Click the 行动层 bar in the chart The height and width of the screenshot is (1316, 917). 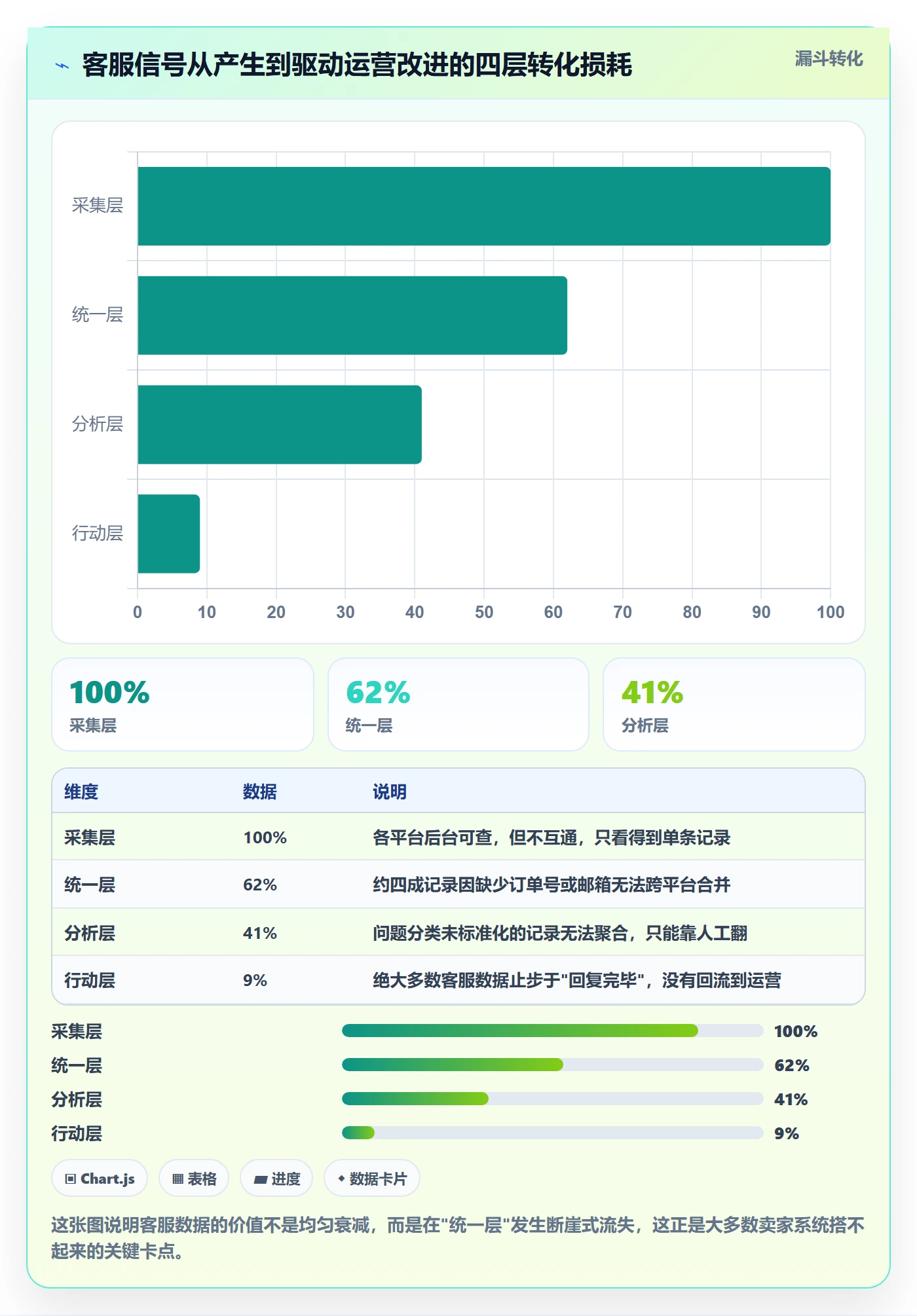point(168,534)
